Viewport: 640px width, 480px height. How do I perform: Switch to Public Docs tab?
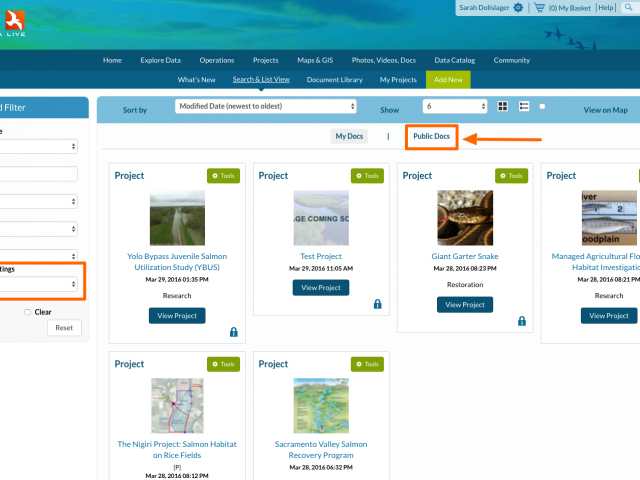(431, 136)
